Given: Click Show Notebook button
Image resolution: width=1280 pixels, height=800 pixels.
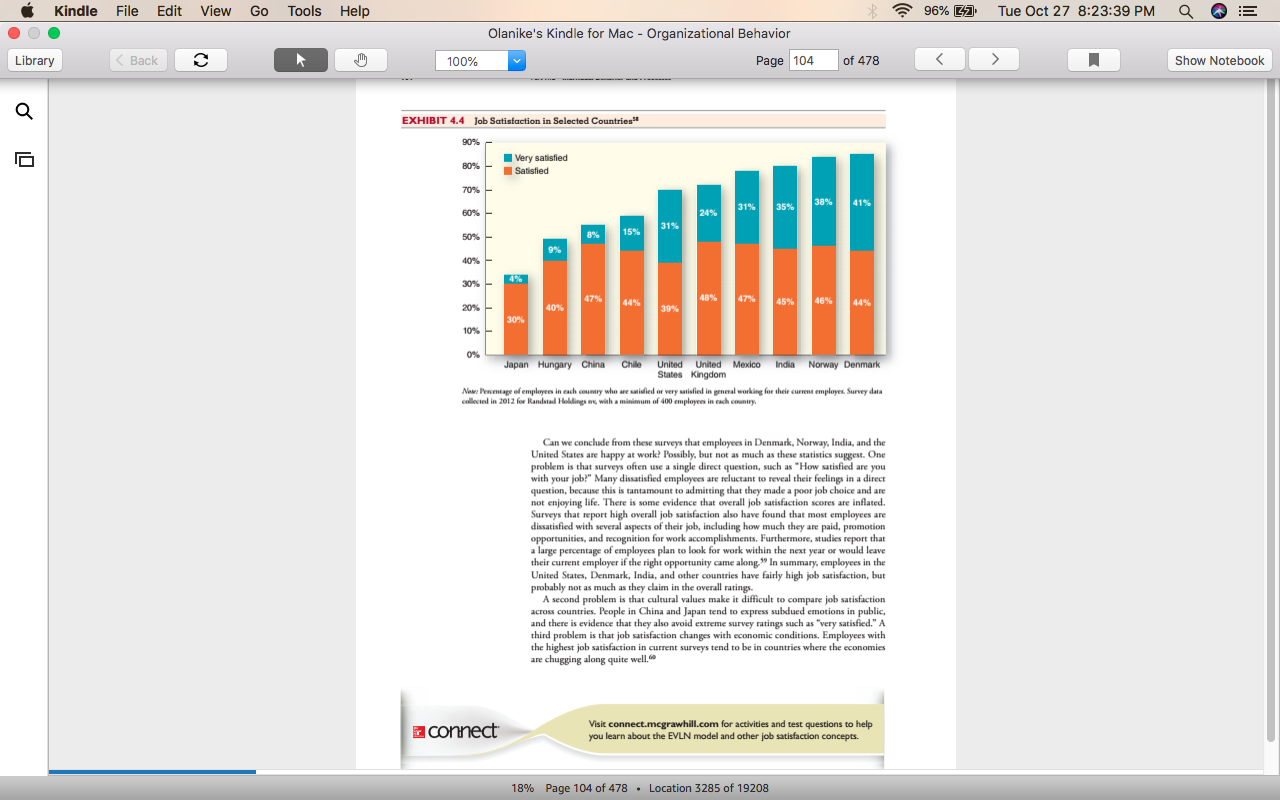Looking at the screenshot, I should [1220, 60].
